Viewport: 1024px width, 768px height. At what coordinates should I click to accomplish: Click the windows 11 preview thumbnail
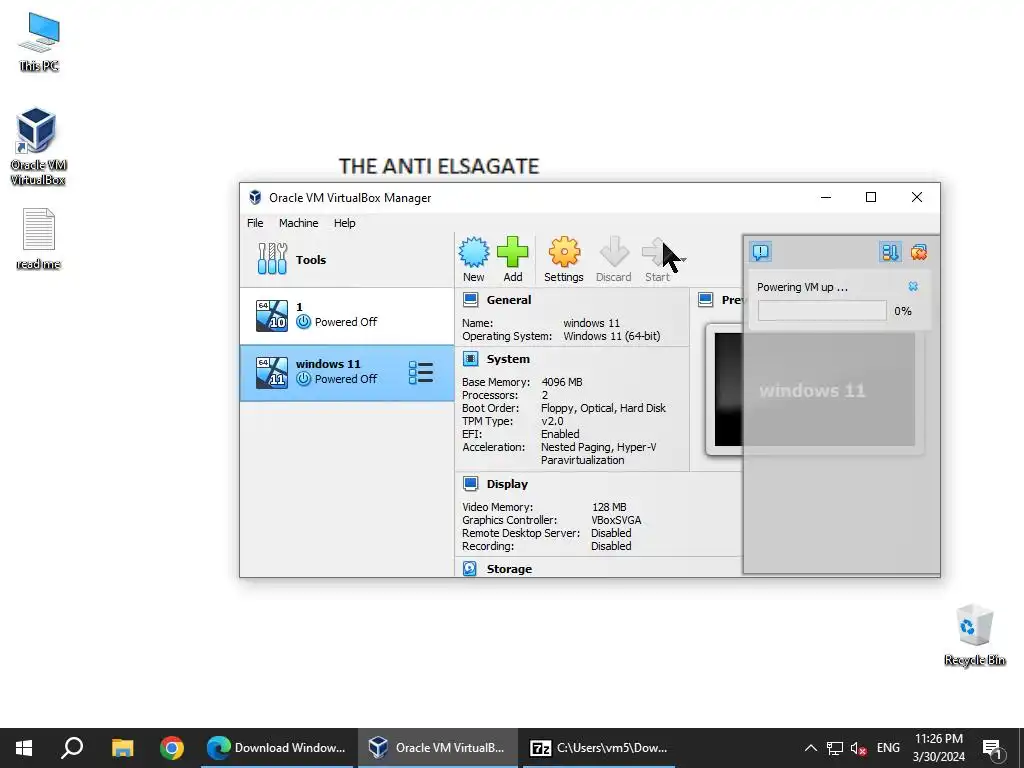tap(814, 389)
